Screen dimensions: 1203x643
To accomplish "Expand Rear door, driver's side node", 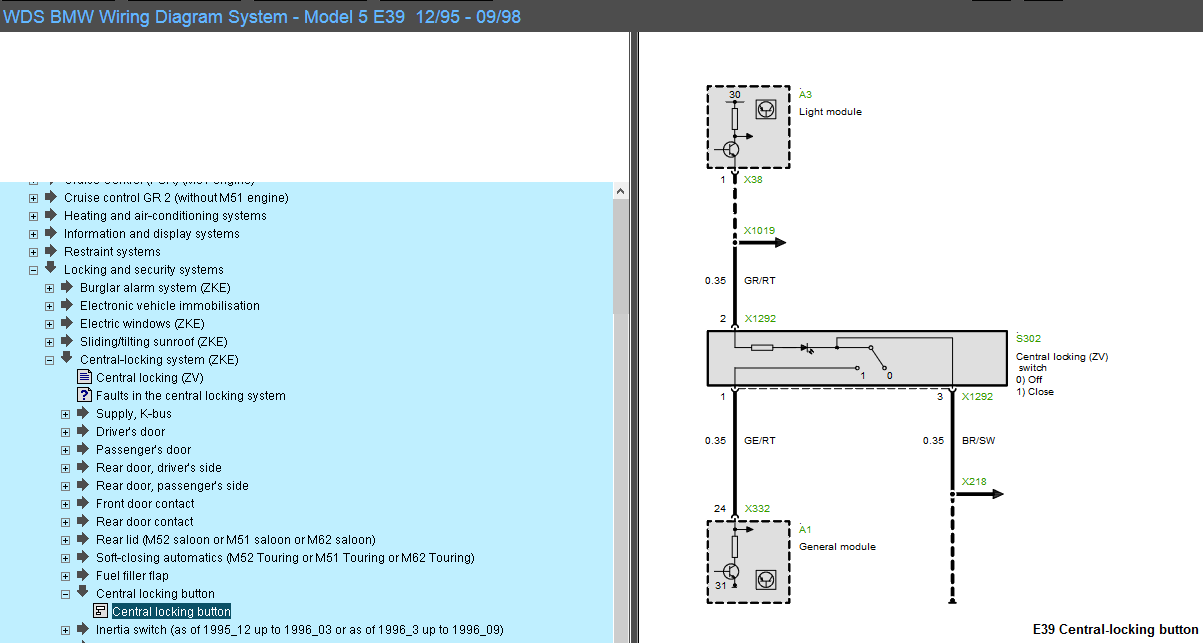I will (65, 468).
